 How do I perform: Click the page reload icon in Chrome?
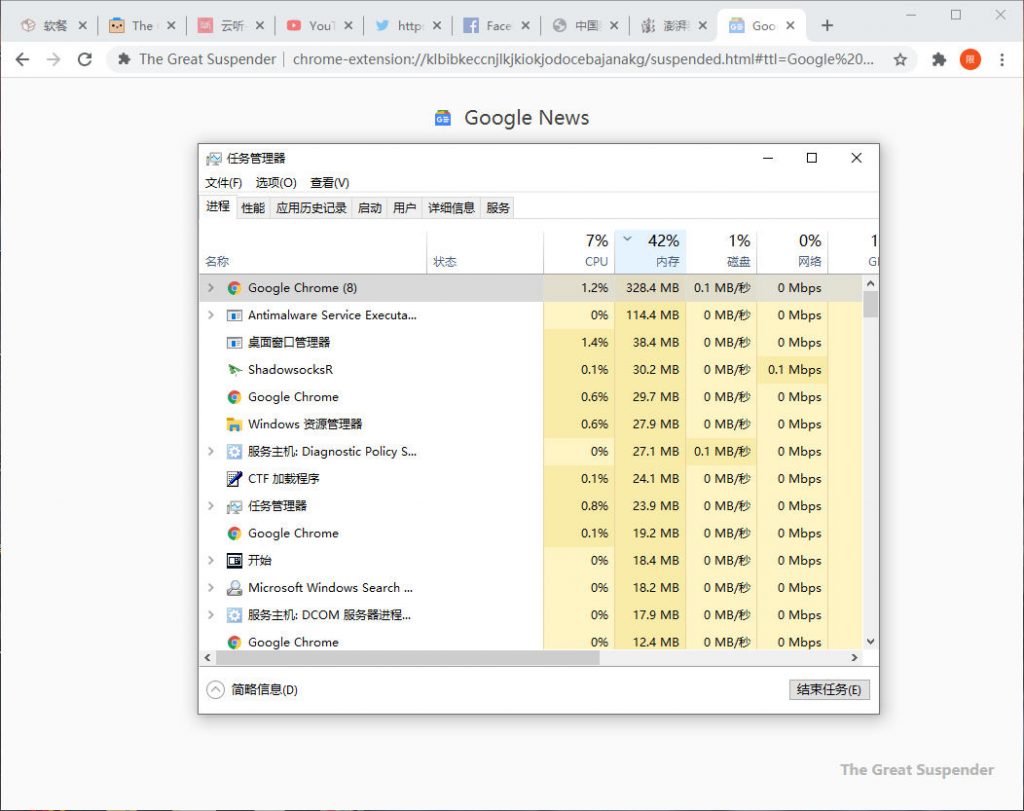point(84,59)
